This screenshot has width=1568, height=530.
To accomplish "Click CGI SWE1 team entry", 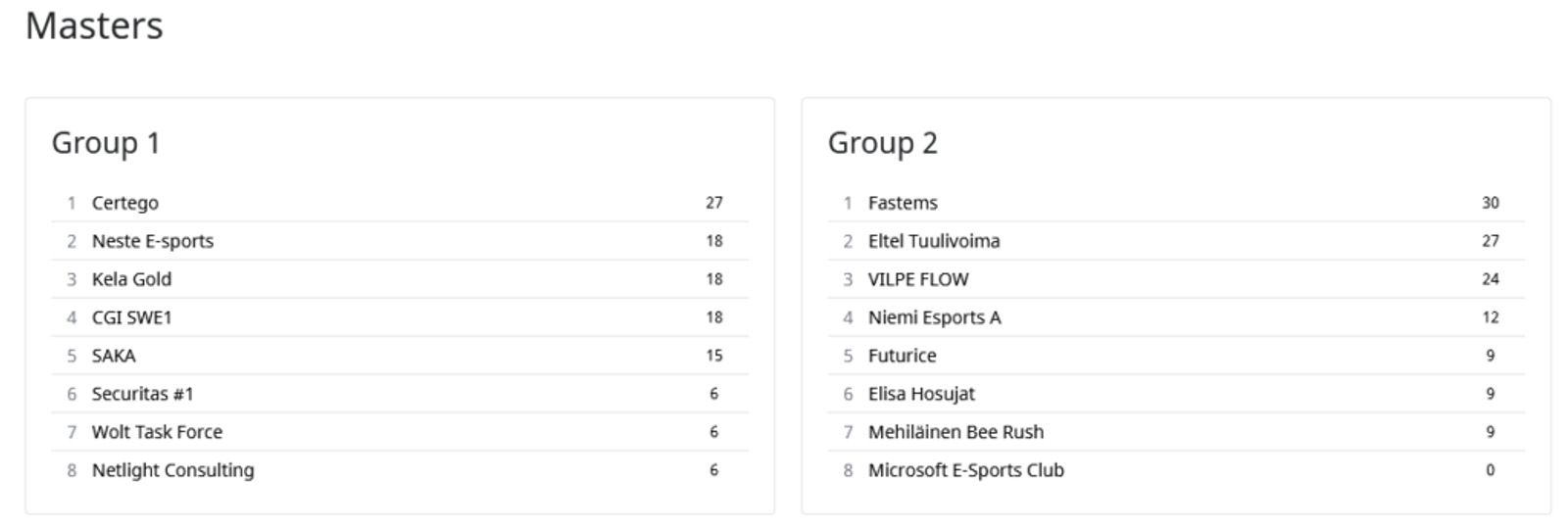I will coord(131,317).
